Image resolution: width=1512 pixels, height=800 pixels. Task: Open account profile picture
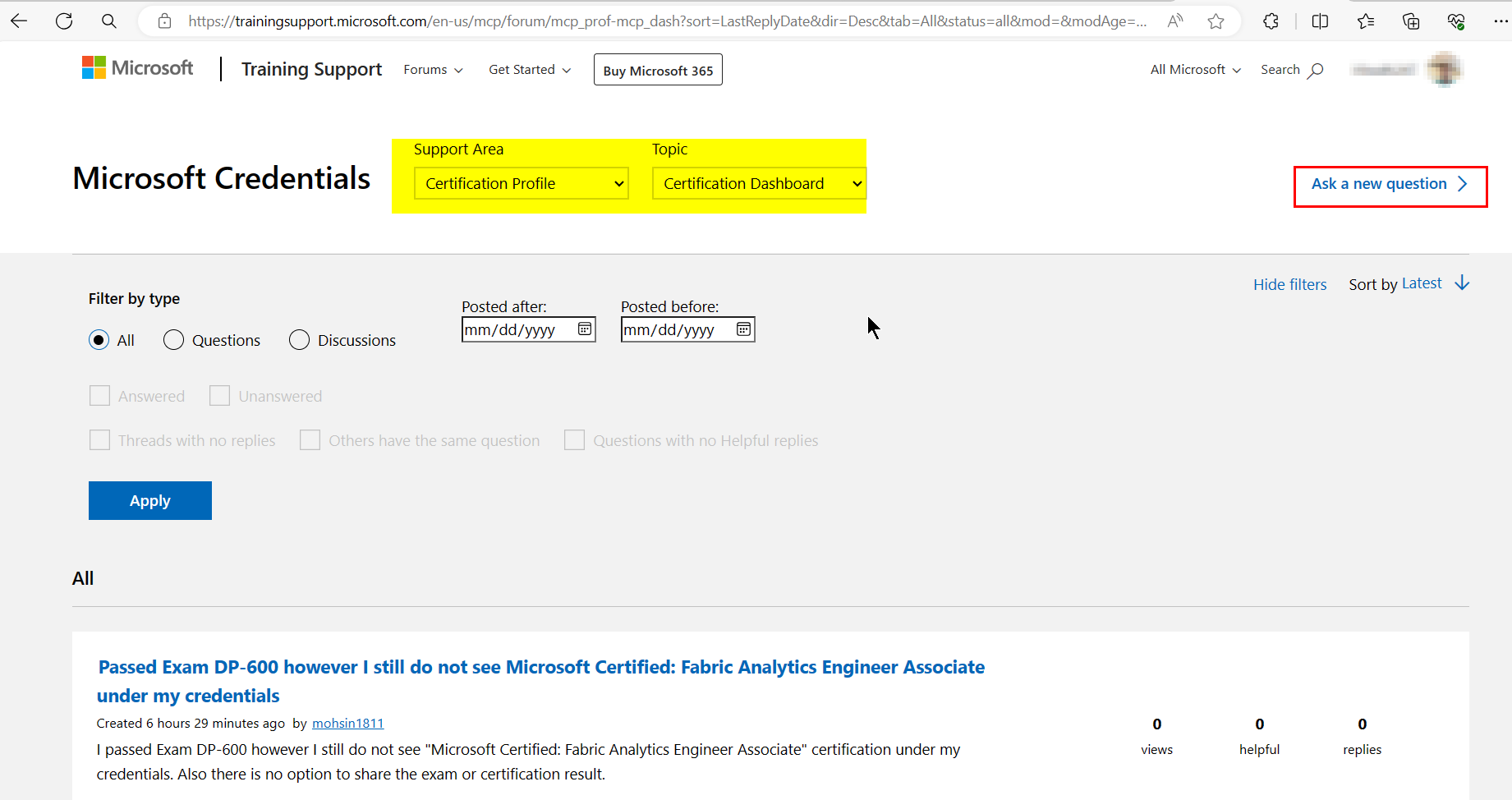[1445, 70]
